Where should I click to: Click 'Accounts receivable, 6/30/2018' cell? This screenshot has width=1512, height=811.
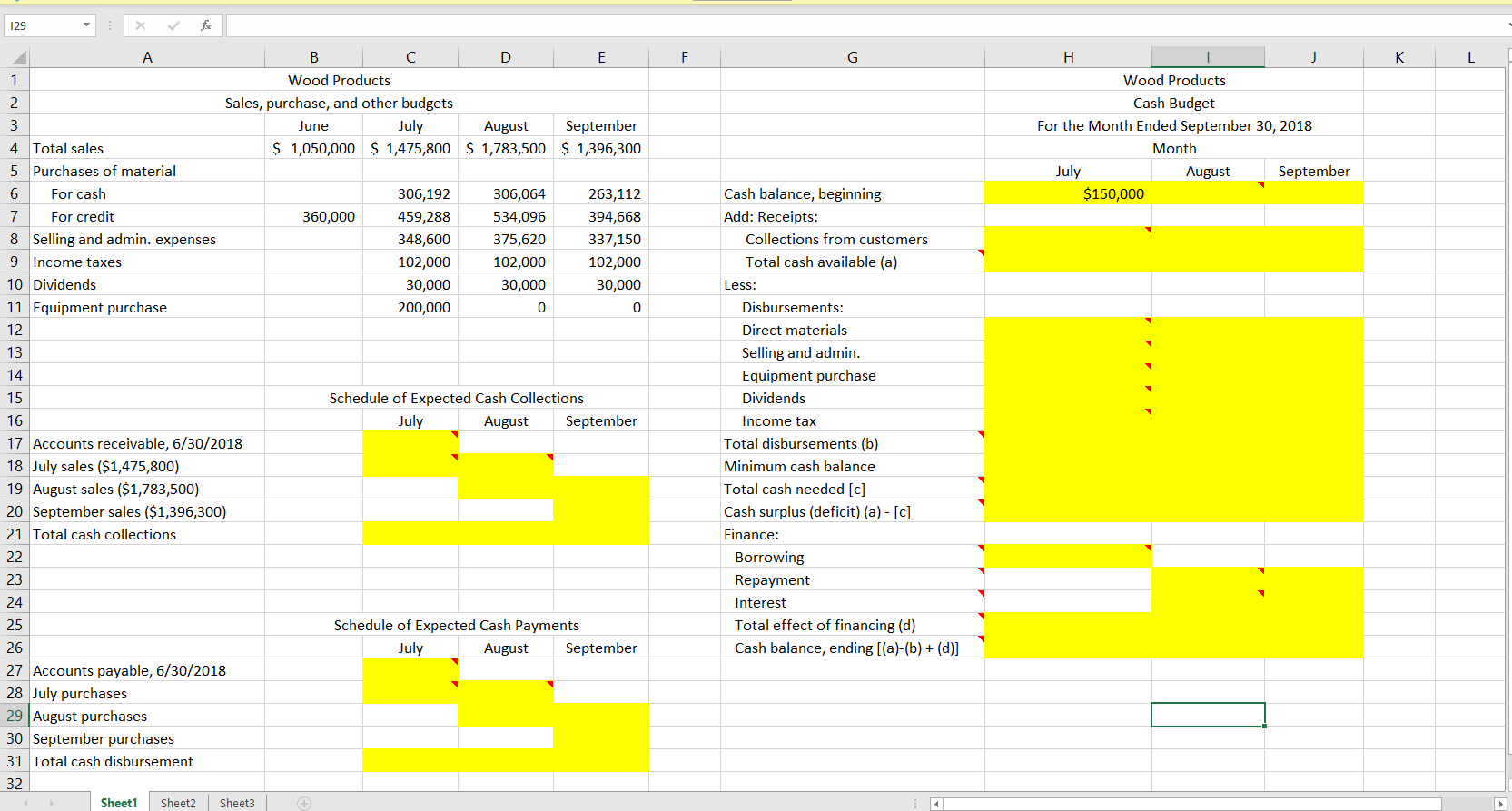(x=147, y=443)
